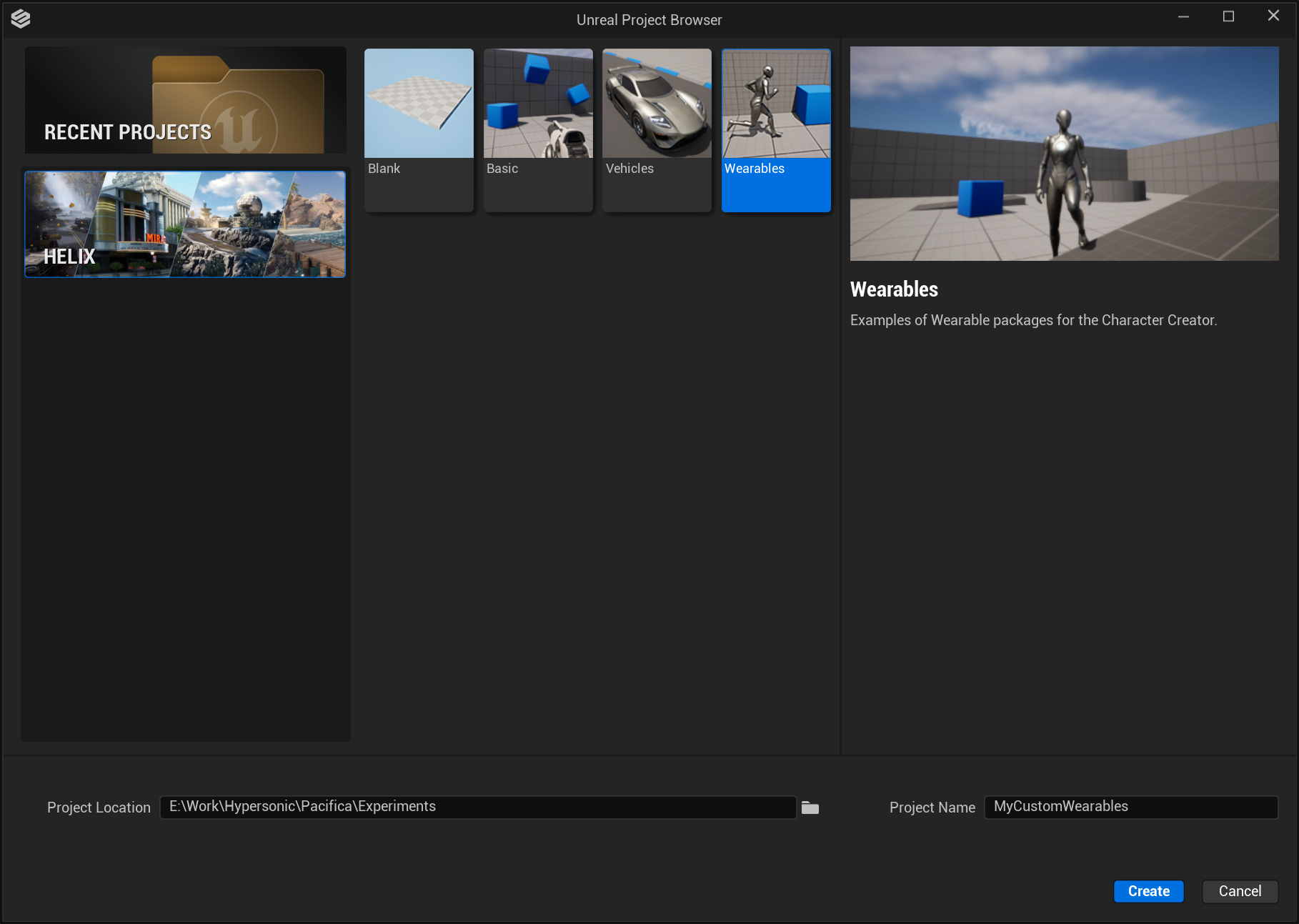Pick the Vehicles project template
1299x924 pixels.
point(657,130)
